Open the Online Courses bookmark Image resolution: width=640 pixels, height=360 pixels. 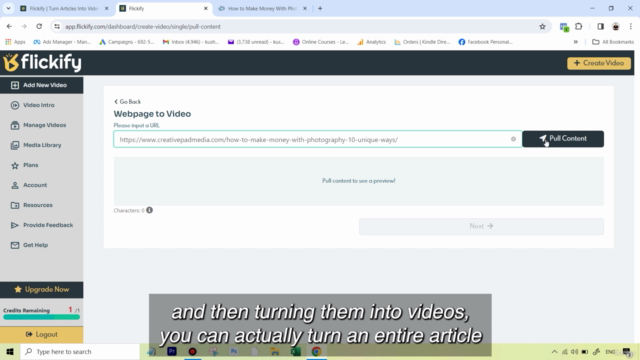point(321,42)
